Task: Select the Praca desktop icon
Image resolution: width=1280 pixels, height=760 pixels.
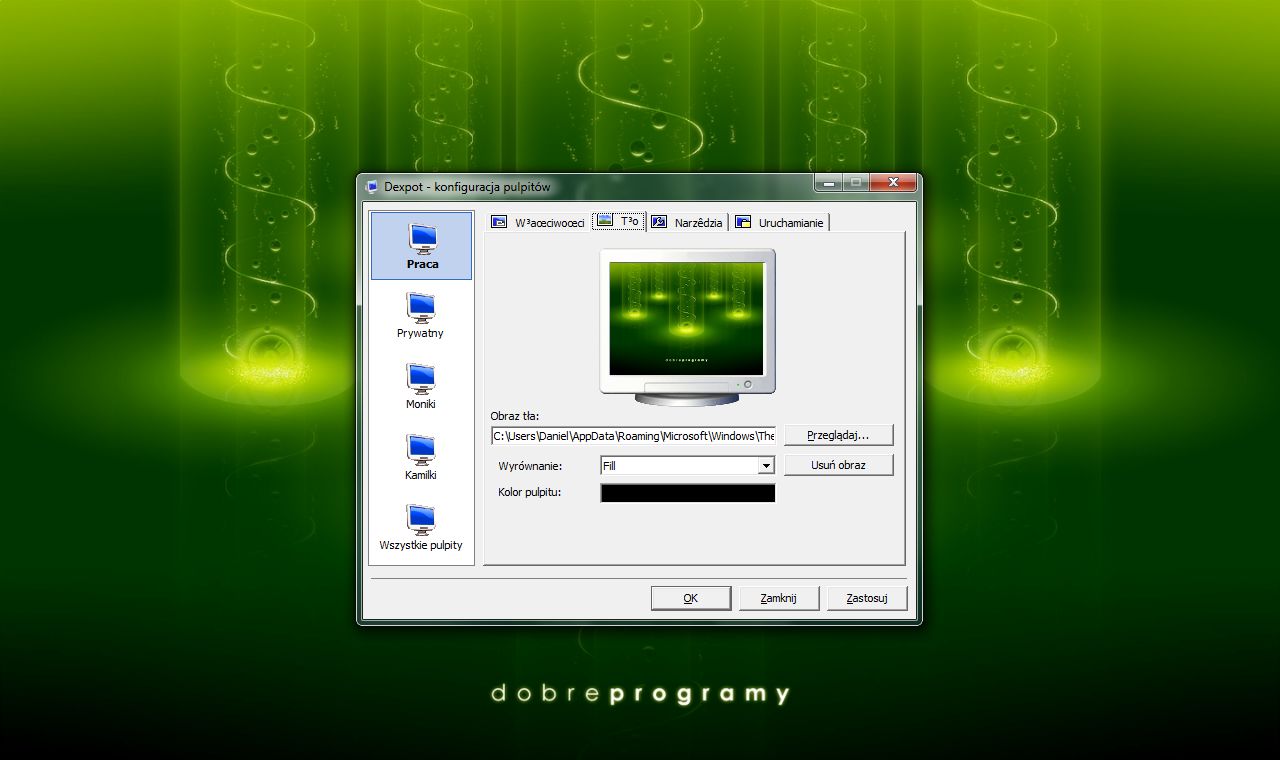Action: (421, 245)
